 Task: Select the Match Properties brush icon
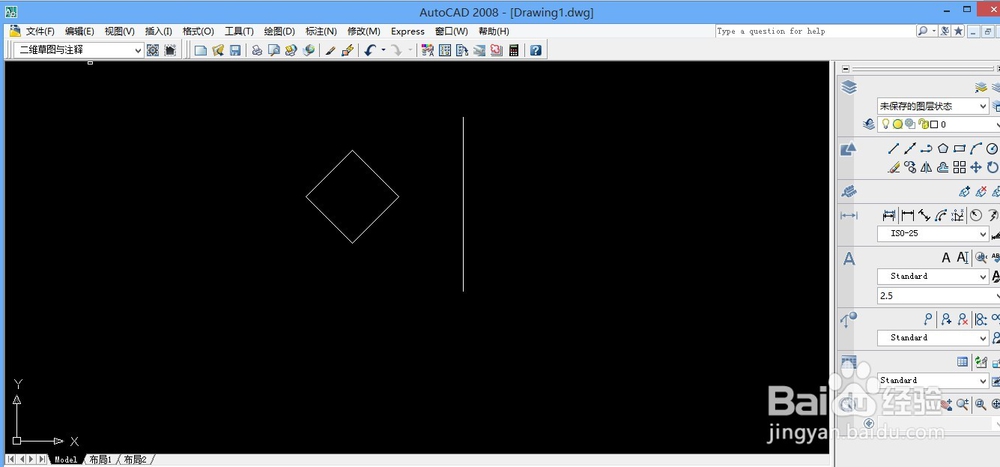348,50
